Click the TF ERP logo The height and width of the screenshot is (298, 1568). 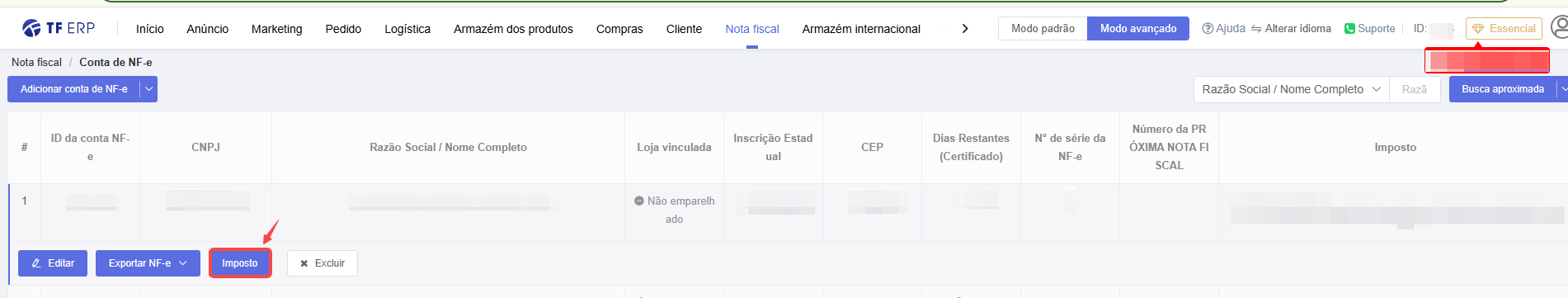[59, 28]
